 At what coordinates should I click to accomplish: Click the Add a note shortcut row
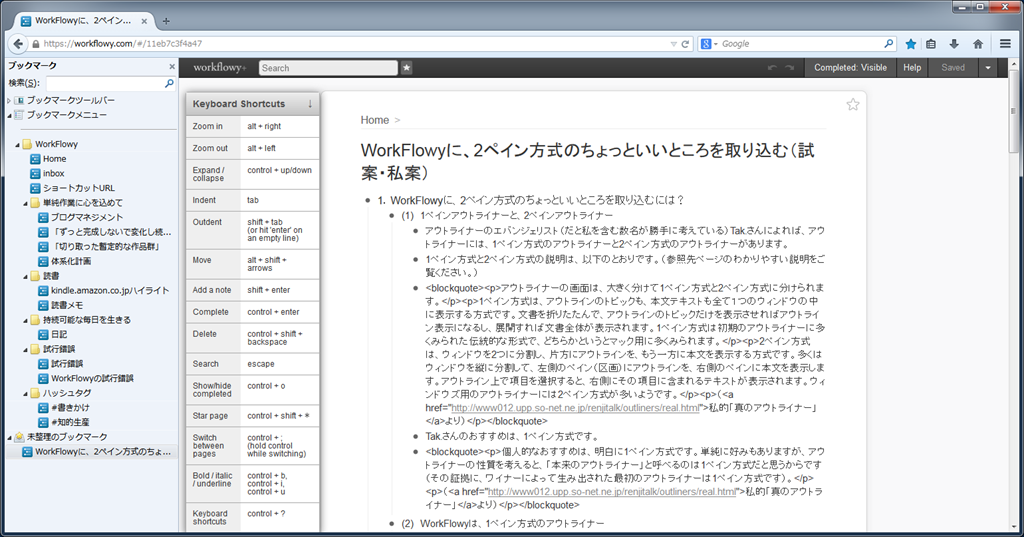[x=253, y=290]
